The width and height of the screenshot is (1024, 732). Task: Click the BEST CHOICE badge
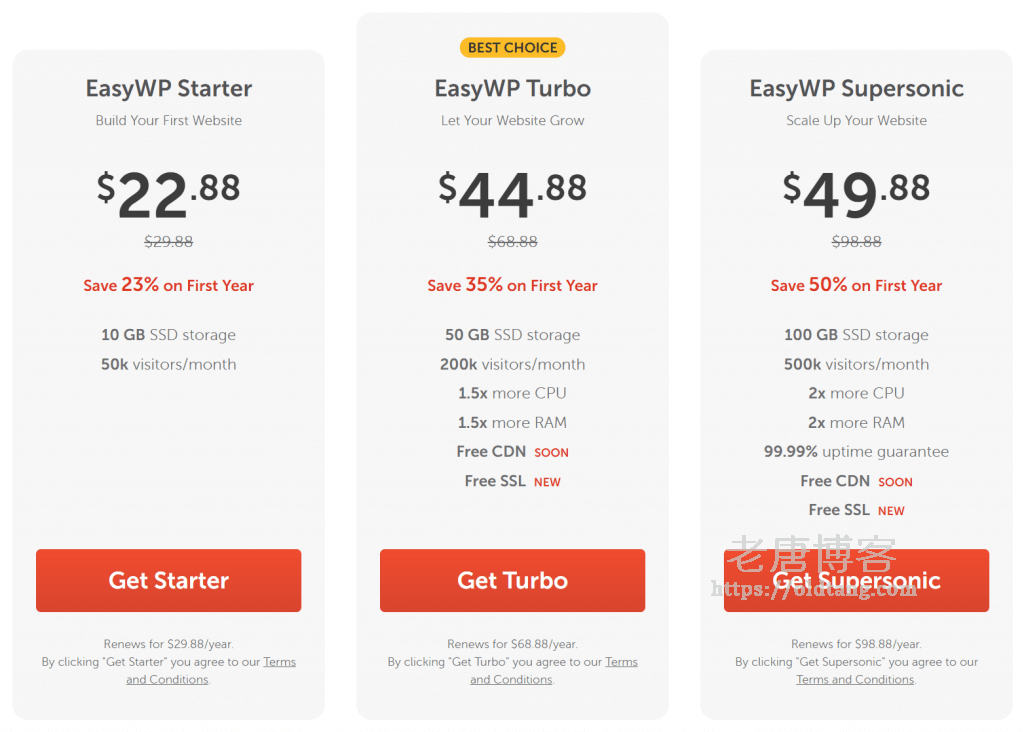point(513,48)
